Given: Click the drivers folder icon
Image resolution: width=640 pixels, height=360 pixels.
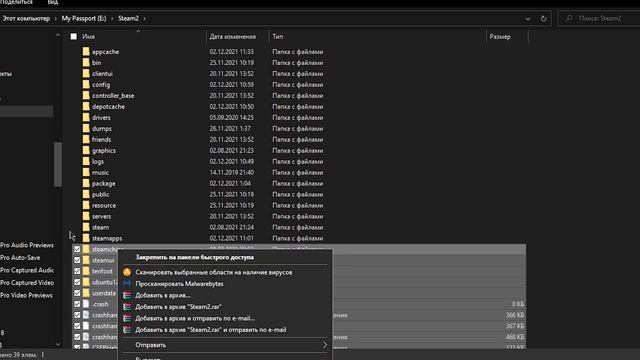Looking at the screenshot, I should pos(86,118).
